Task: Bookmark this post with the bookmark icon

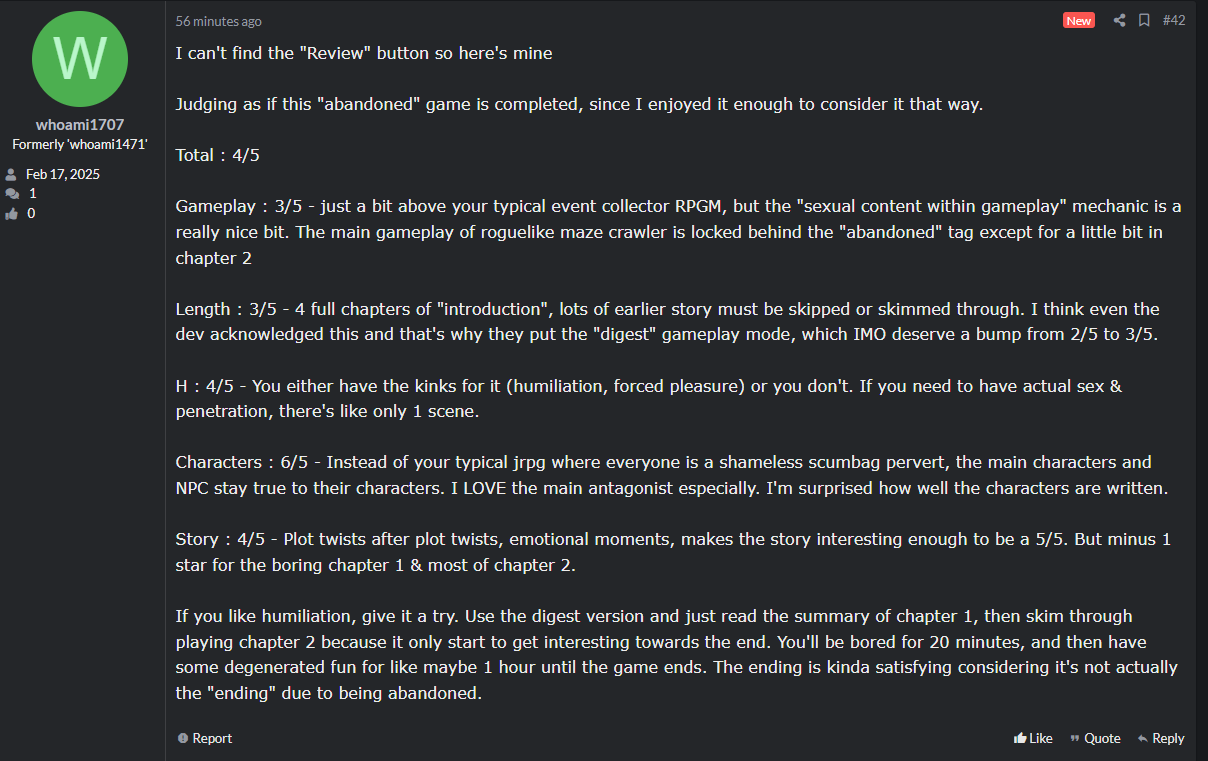Action: click(x=1144, y=20)
